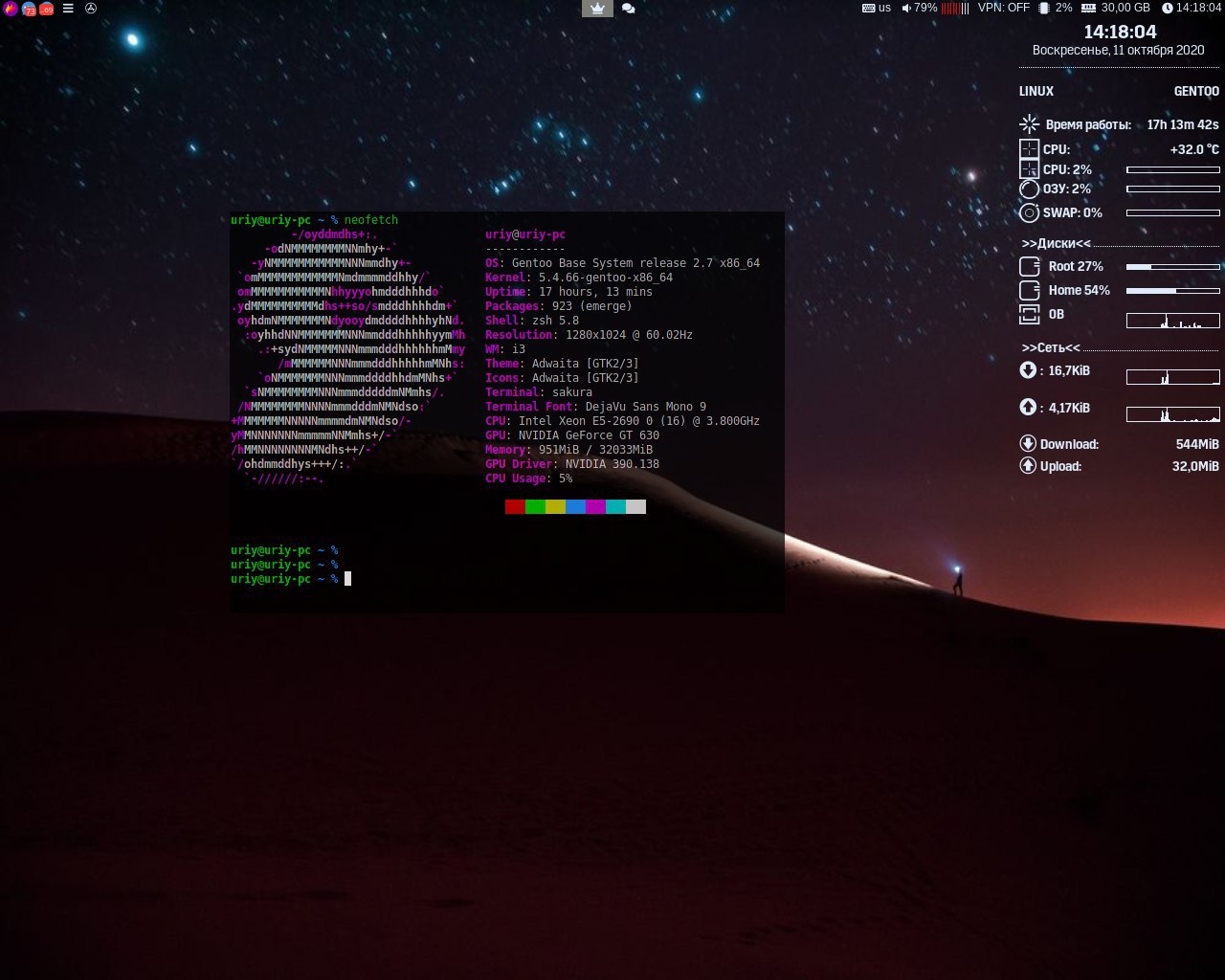Toggle the VPN: OFF status indicator

click(x=1004, y=8)
